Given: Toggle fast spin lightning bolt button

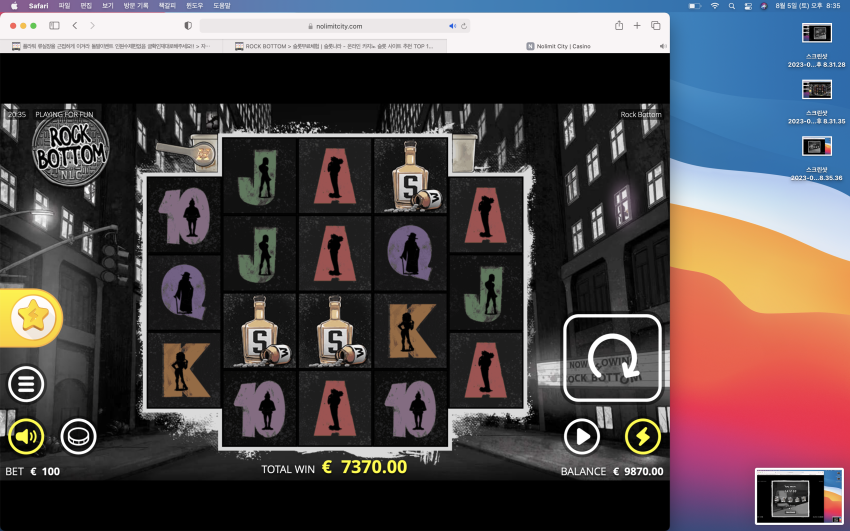Looking at the screenshot, I should tap(642, 436).
